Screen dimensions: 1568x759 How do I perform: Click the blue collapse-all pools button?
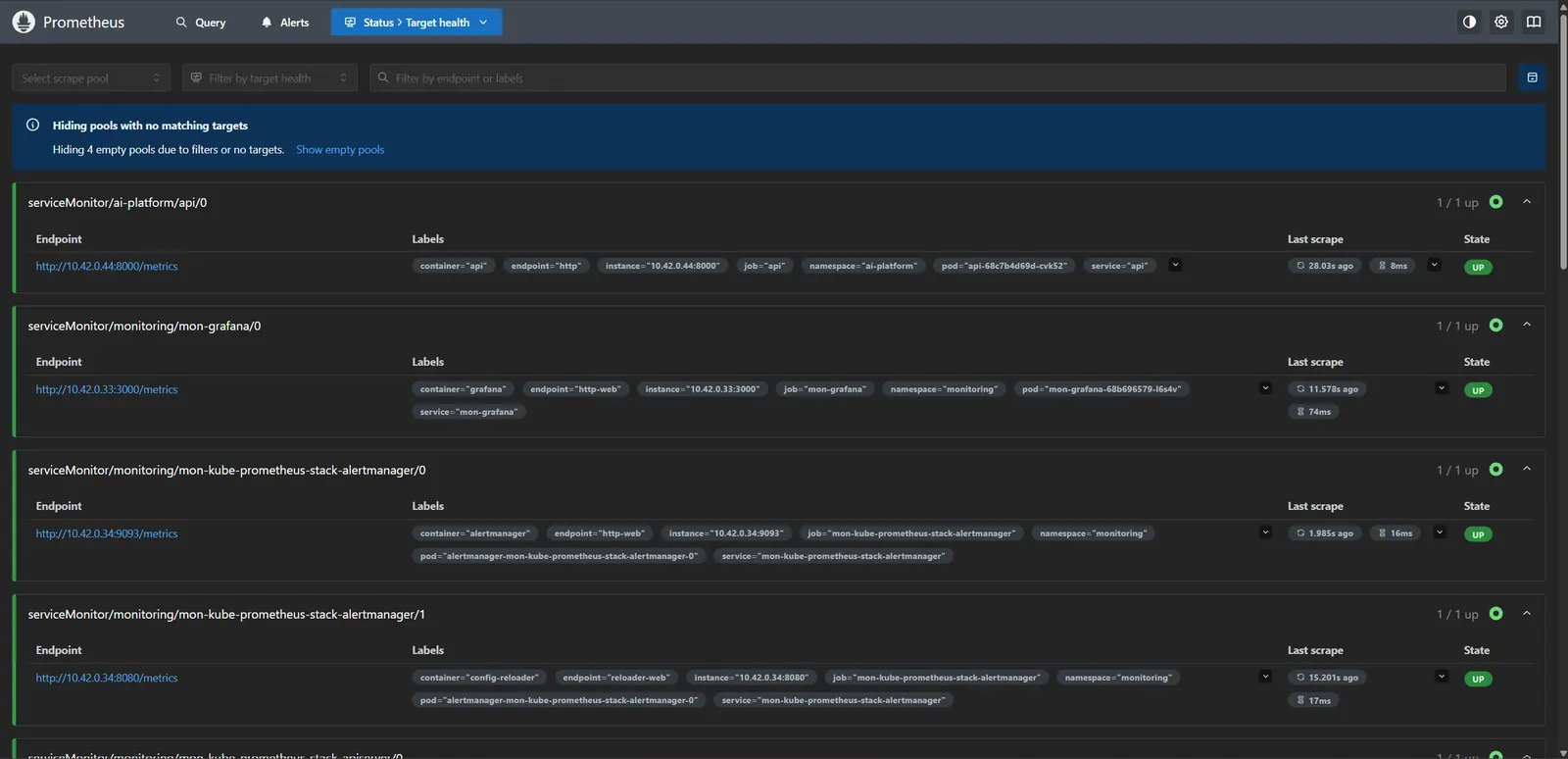click(x=1532, y=77)
